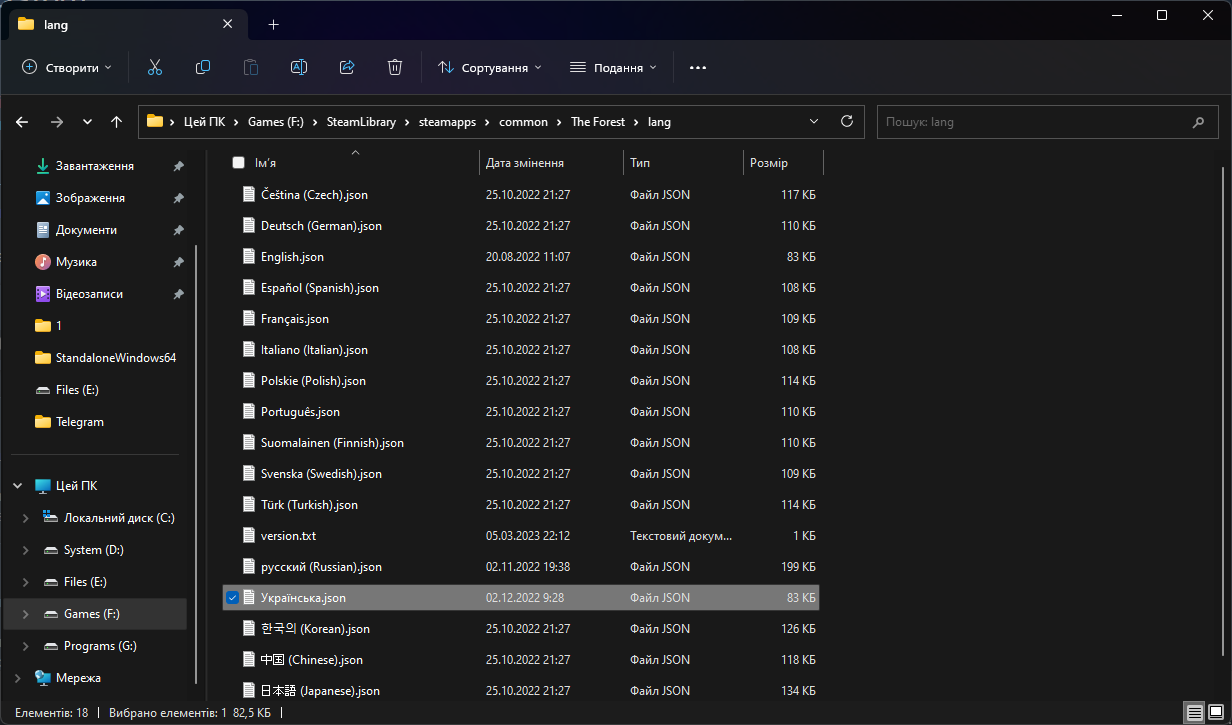Uncheck the Українська.json file checkbox
This screenshot has width=1232, height=725.
[x=233, y=598]
